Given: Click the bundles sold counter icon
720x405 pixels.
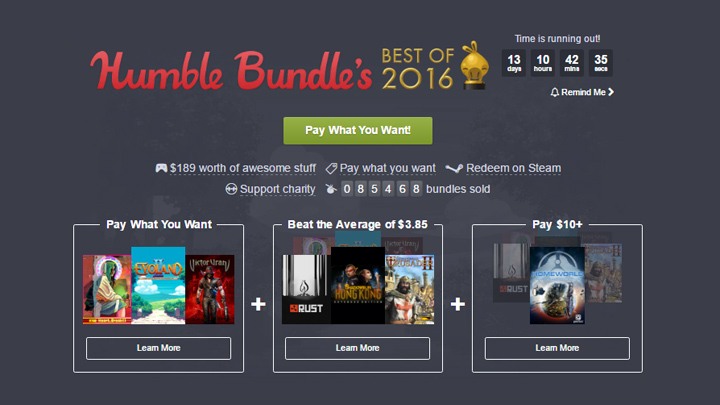Looking at the screenshot, I should coord(331,189).
